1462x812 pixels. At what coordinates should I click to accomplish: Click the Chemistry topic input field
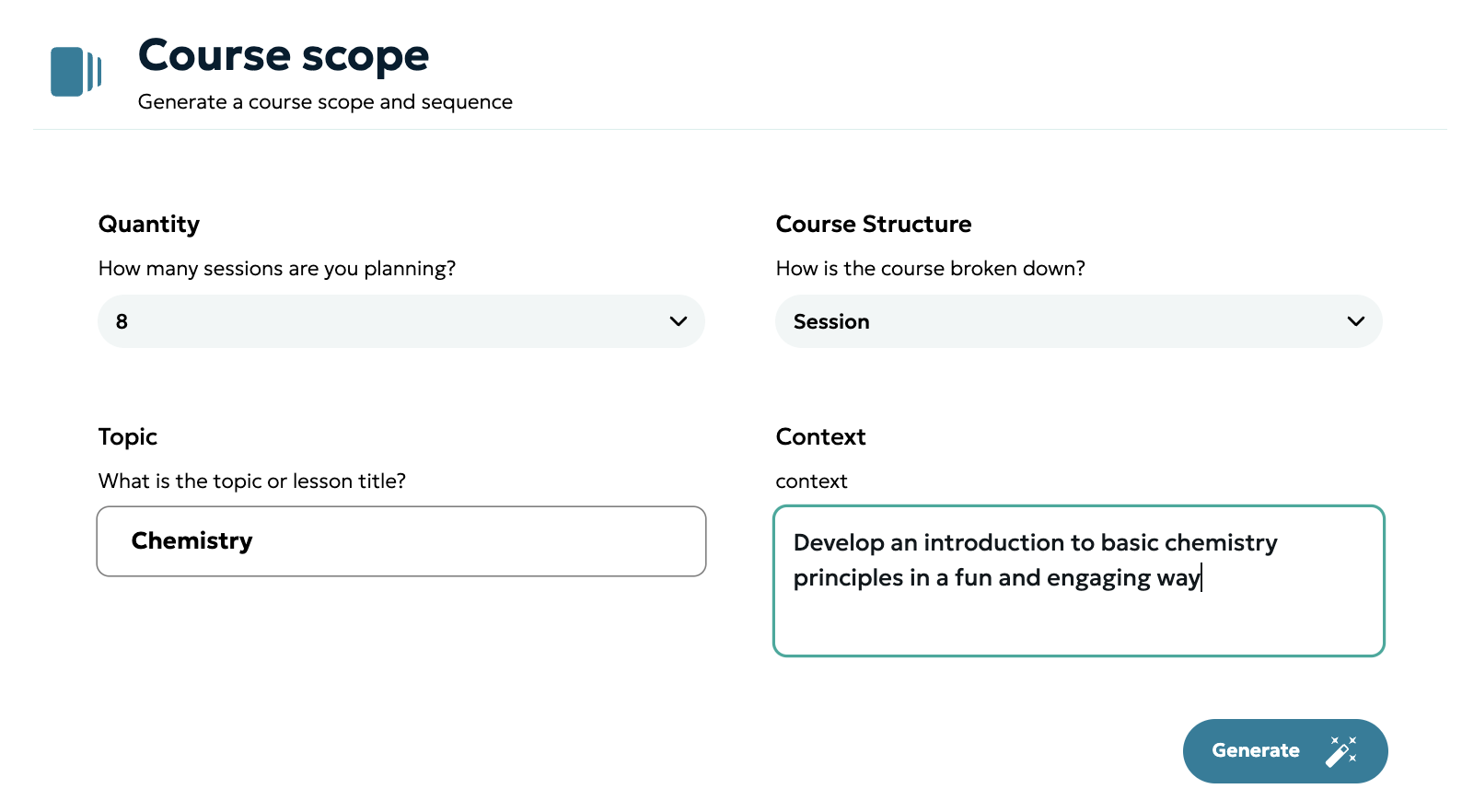tap(401, 541)
